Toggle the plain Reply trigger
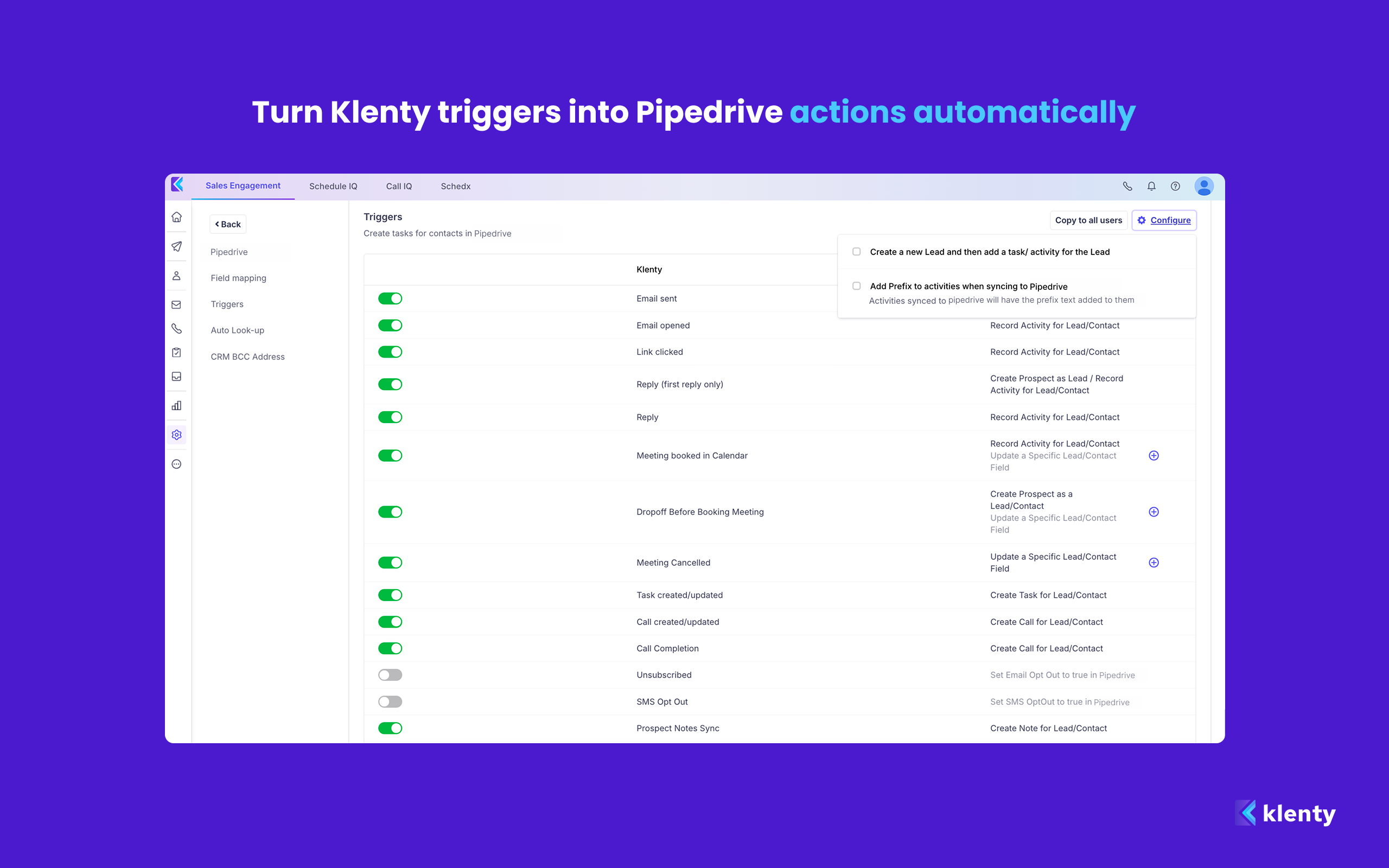Viewport: 1389px width, 868px height. (x=390, y=417)
